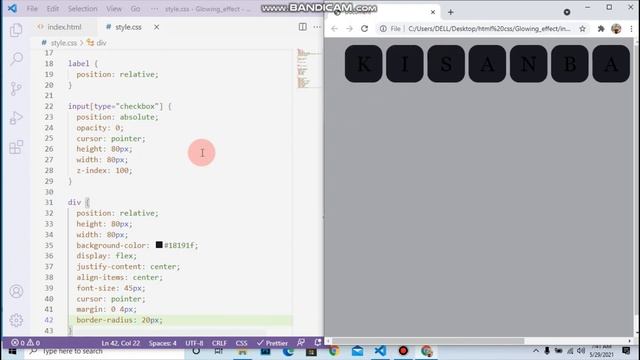Open the Extensions view
The width and height of the screenshot is (640, 360).
[16, 147]
